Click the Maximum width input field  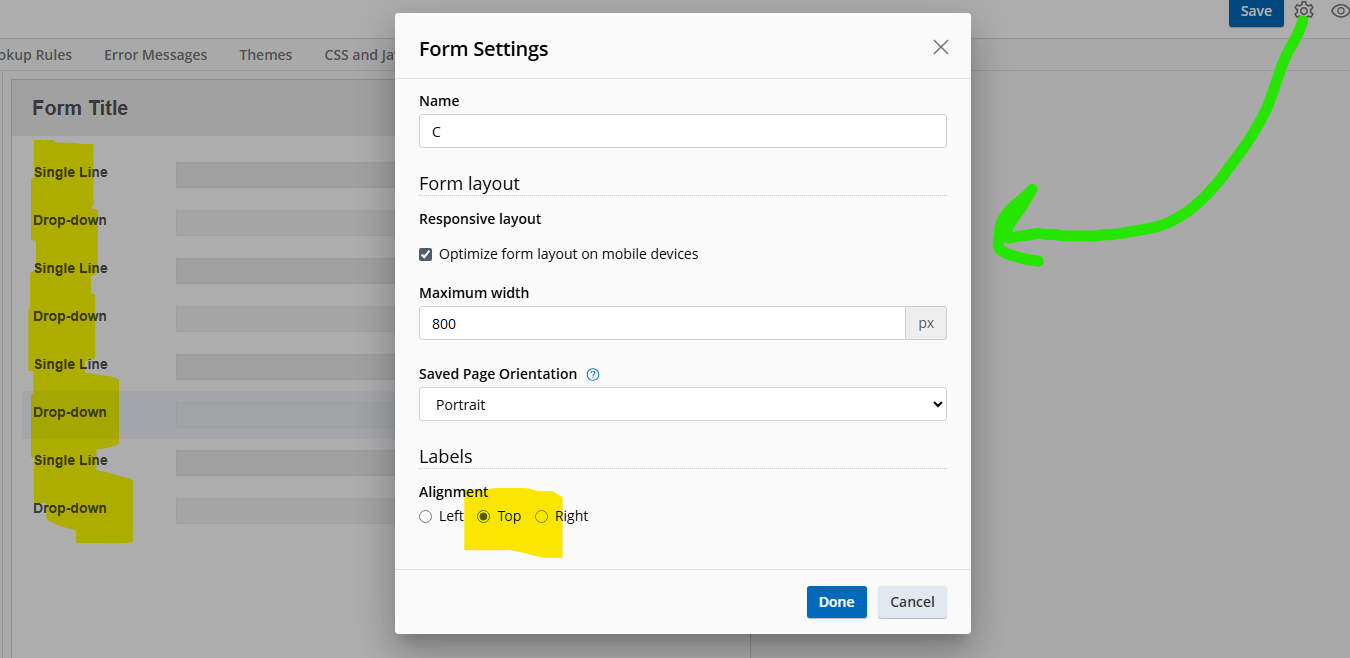[662, 323]
